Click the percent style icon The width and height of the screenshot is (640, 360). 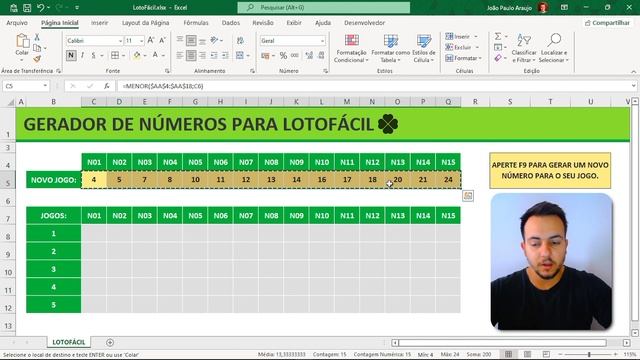[283, 56]
